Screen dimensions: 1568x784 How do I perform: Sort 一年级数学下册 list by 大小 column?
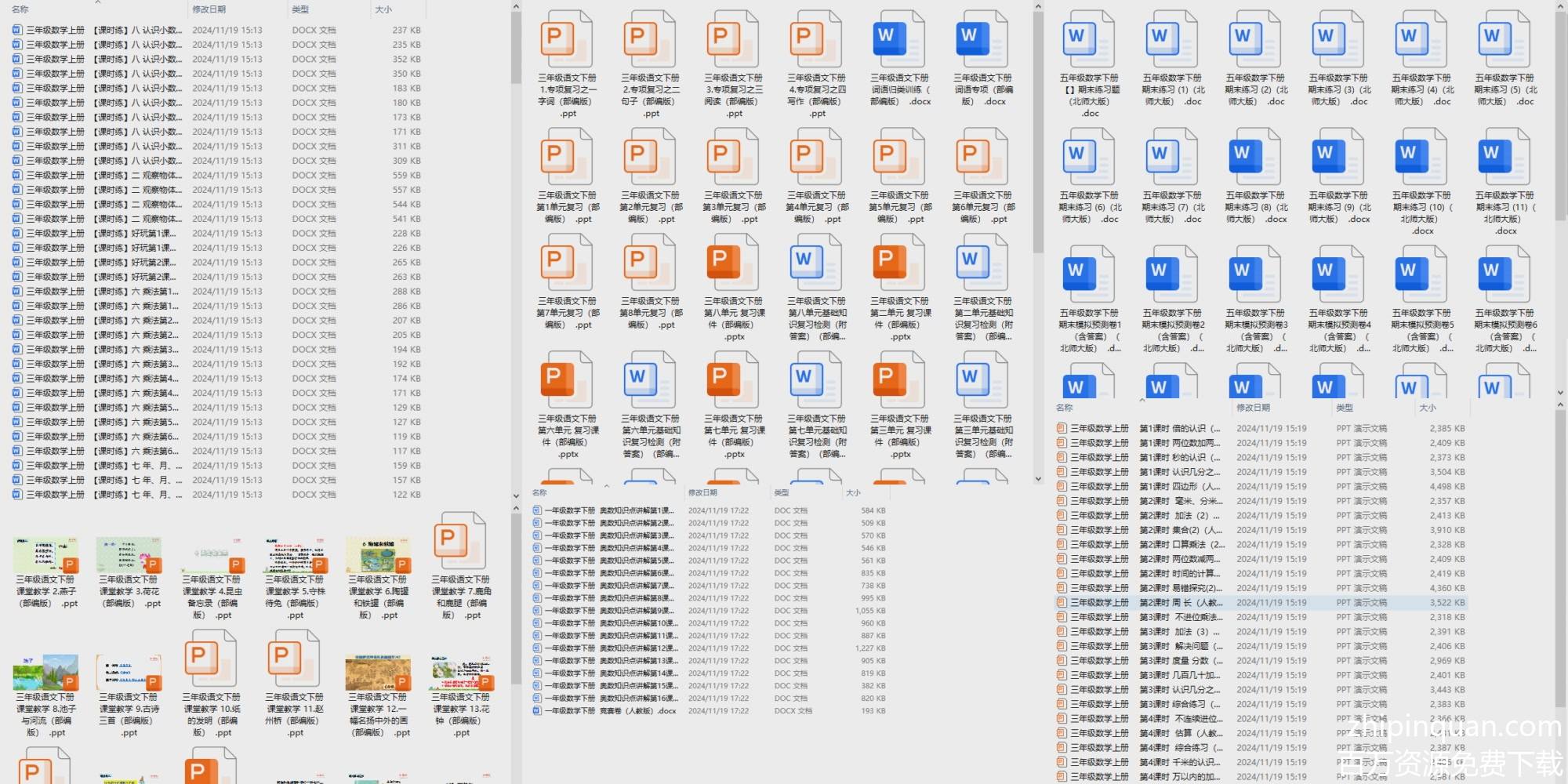pyautogui.click(x=853, y=493)
